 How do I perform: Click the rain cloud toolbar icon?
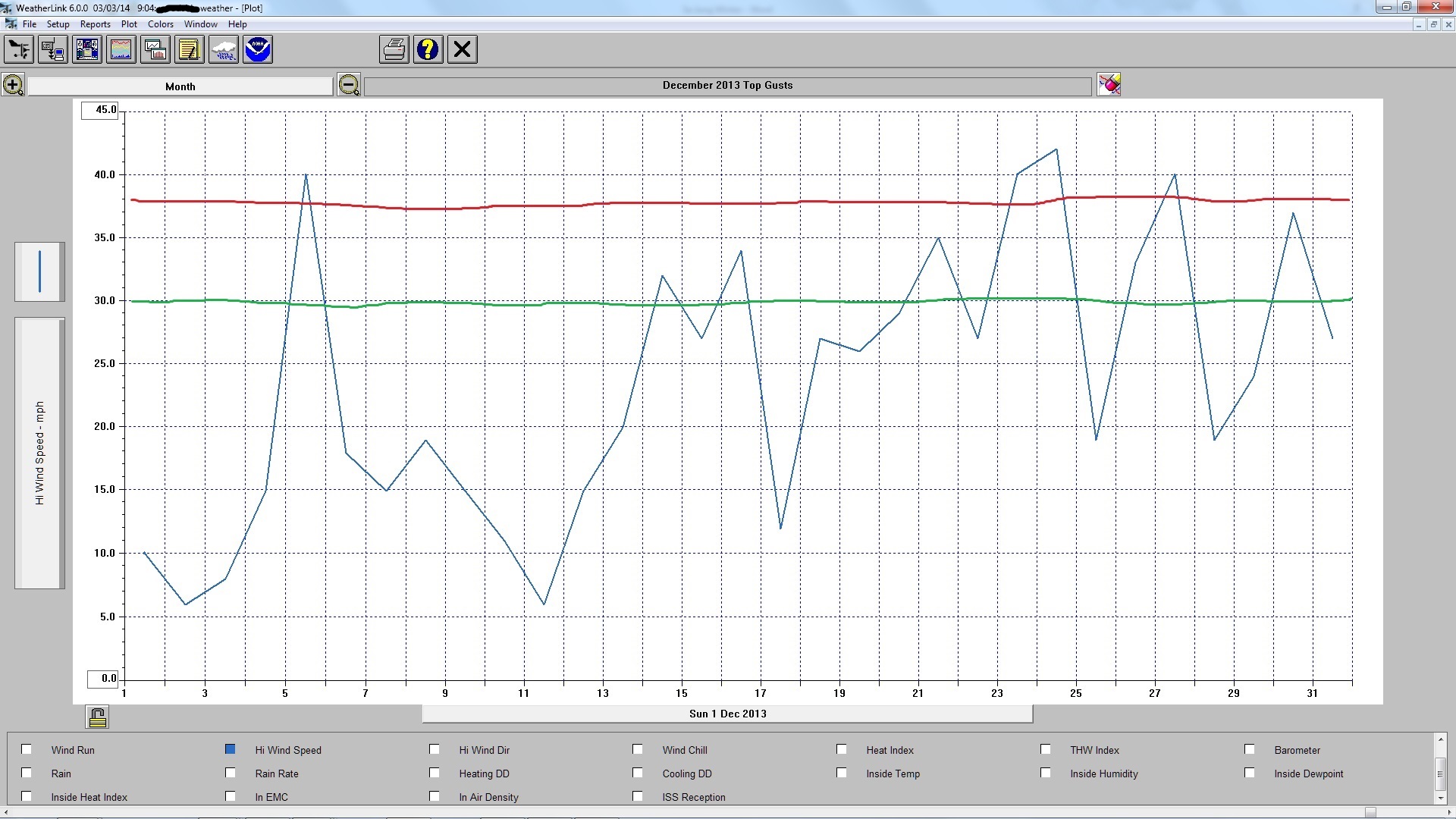coord(224,50)
